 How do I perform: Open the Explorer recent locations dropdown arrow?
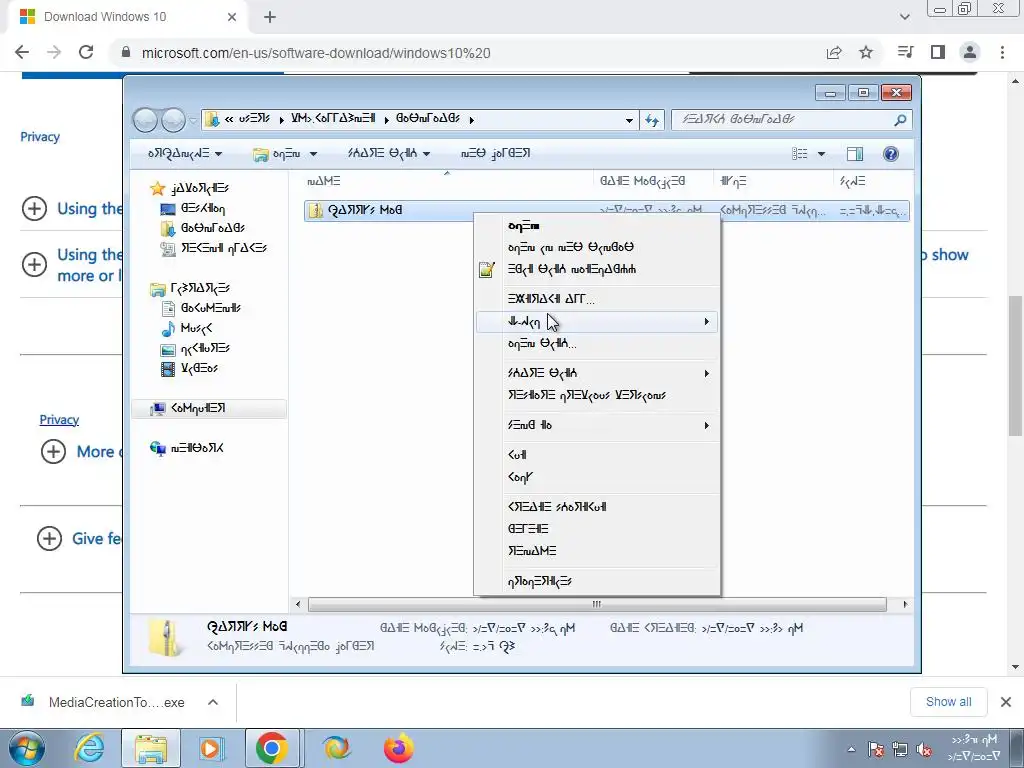[193, 120]
